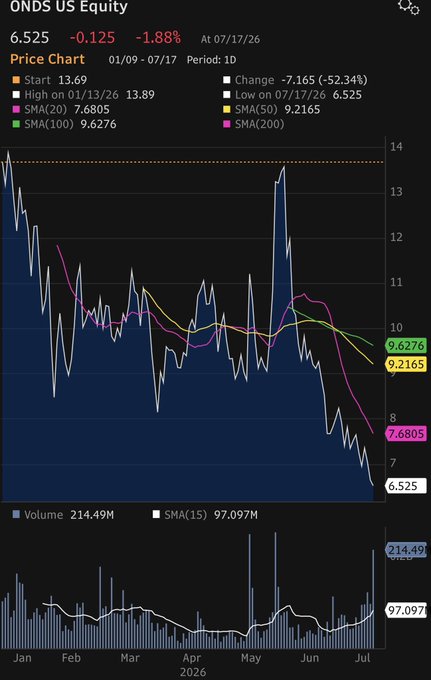Click the 214.49 volume axis tag
This screenshot has width=431, height=680.
coord(406,550)
